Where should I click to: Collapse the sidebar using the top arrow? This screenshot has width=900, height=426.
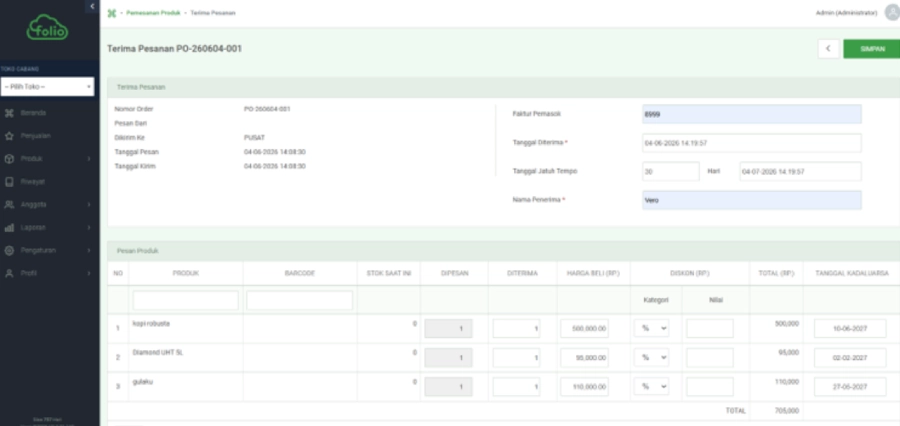point(92,6)
